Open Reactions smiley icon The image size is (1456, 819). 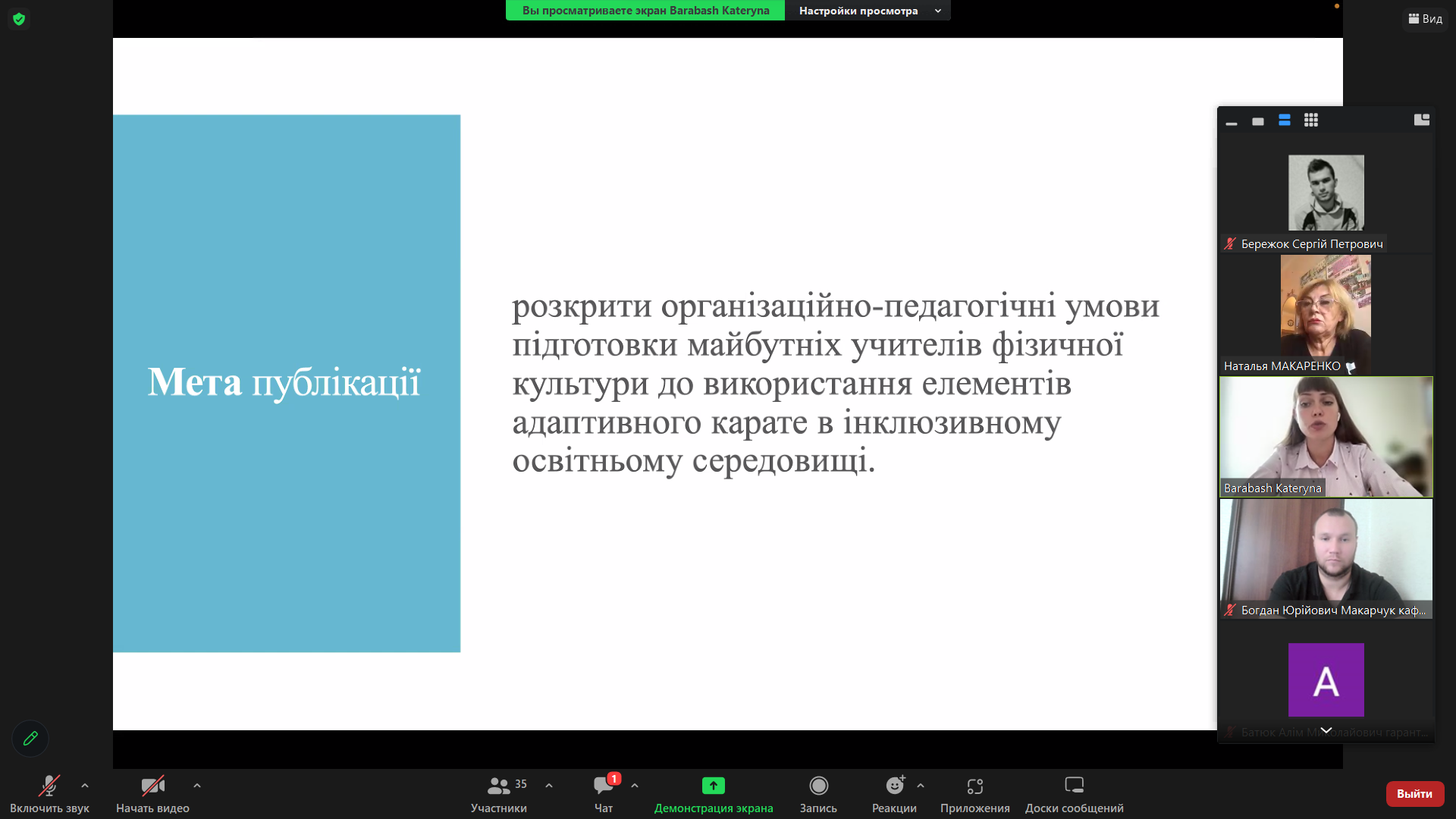(895, 793)
